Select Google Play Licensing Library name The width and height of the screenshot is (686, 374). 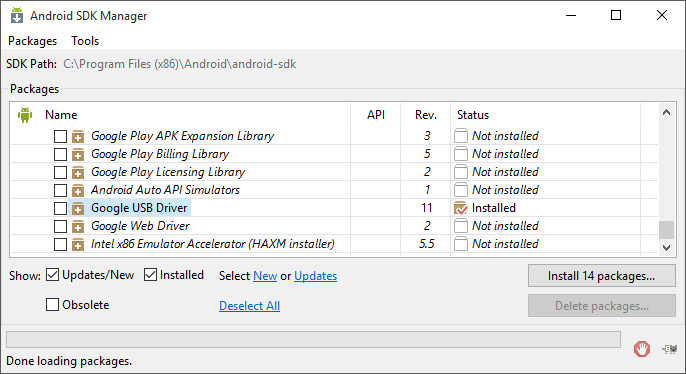[x=168, y=172]
